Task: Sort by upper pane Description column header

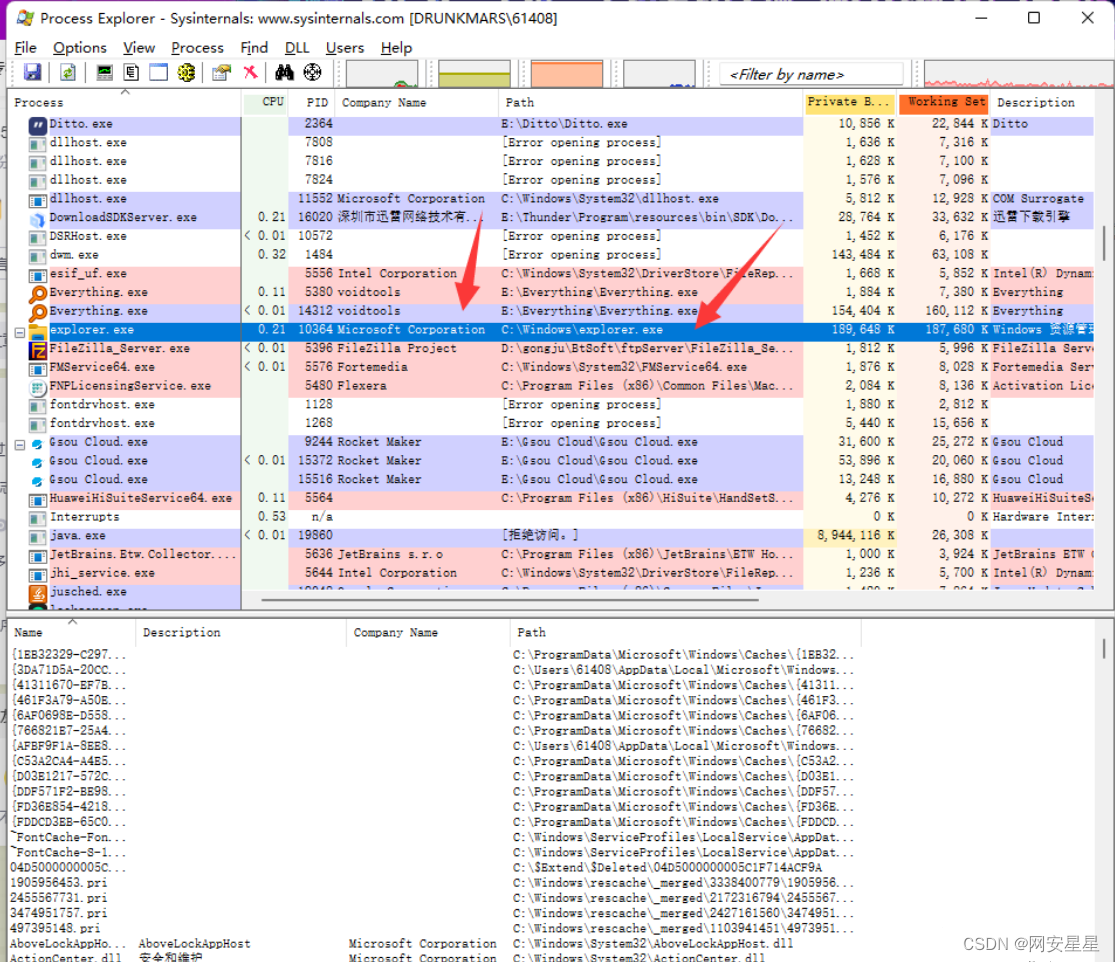Action: [x=1043, y=102]
